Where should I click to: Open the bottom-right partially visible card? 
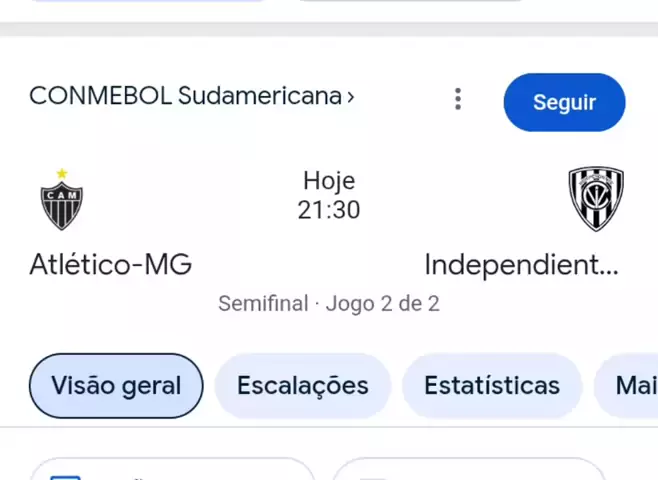click(x=468, y=471)
